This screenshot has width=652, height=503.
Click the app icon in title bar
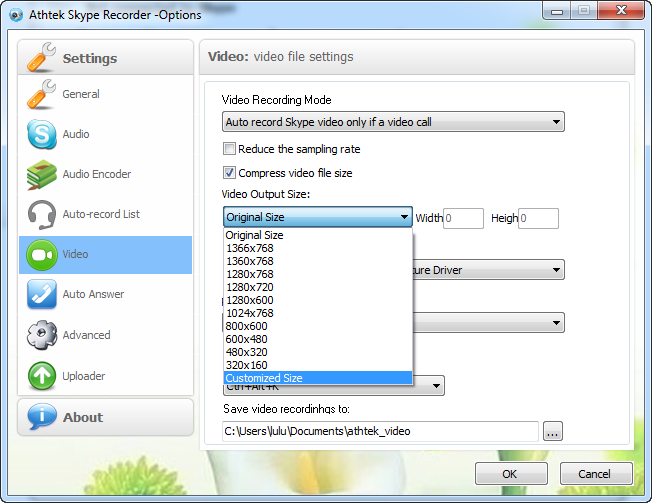(x=16, y=15)
